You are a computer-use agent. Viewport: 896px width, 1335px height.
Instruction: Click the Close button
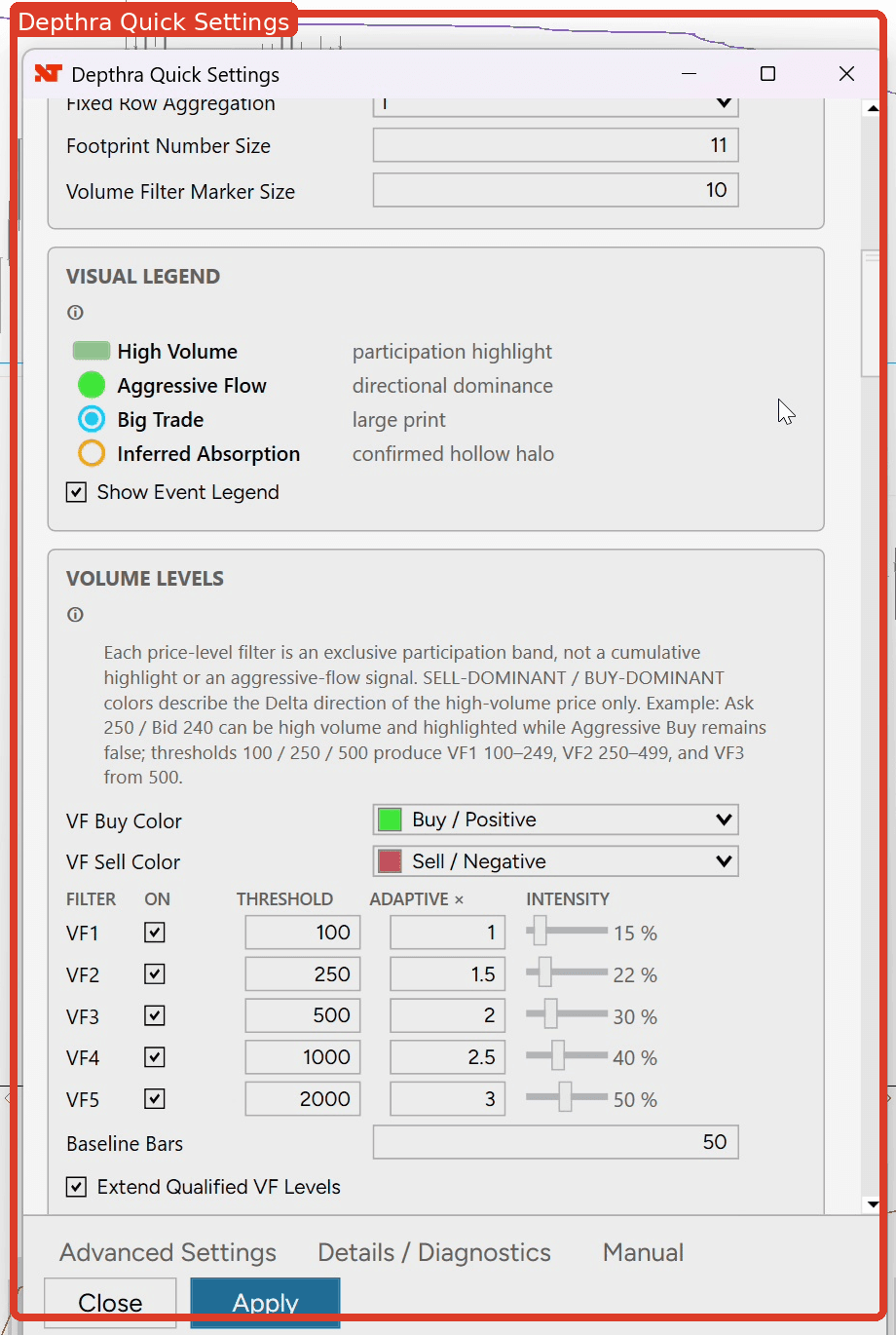pos(110,1303)
